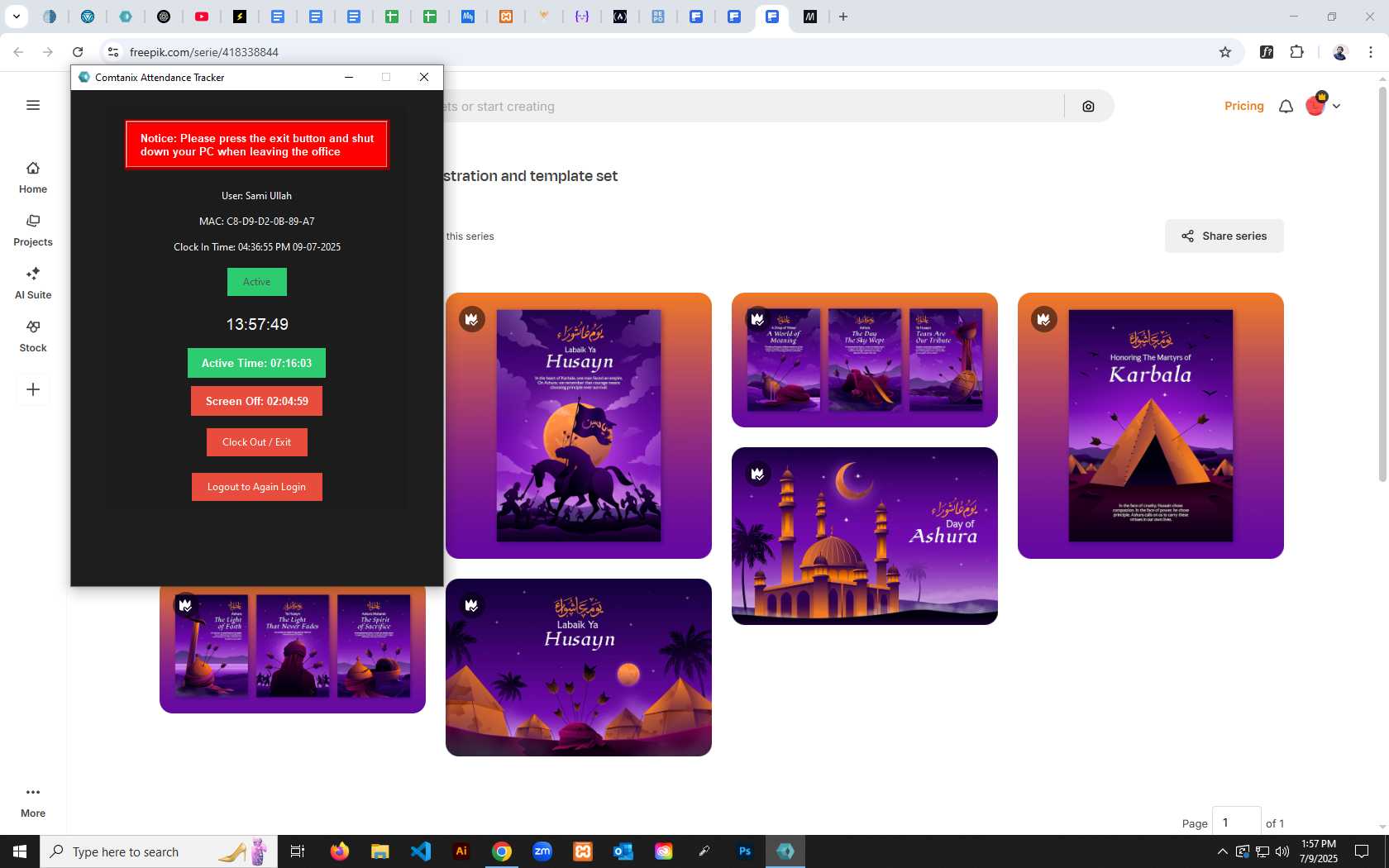Open AI Suite in the sidebar
Screen dimensions: 1389x868
click(33, 284)
